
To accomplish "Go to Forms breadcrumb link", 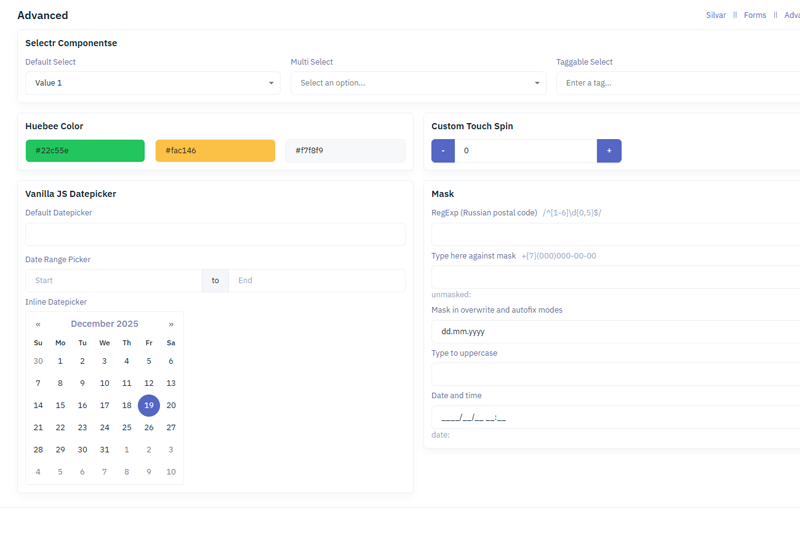I will [x=755, y=15].
